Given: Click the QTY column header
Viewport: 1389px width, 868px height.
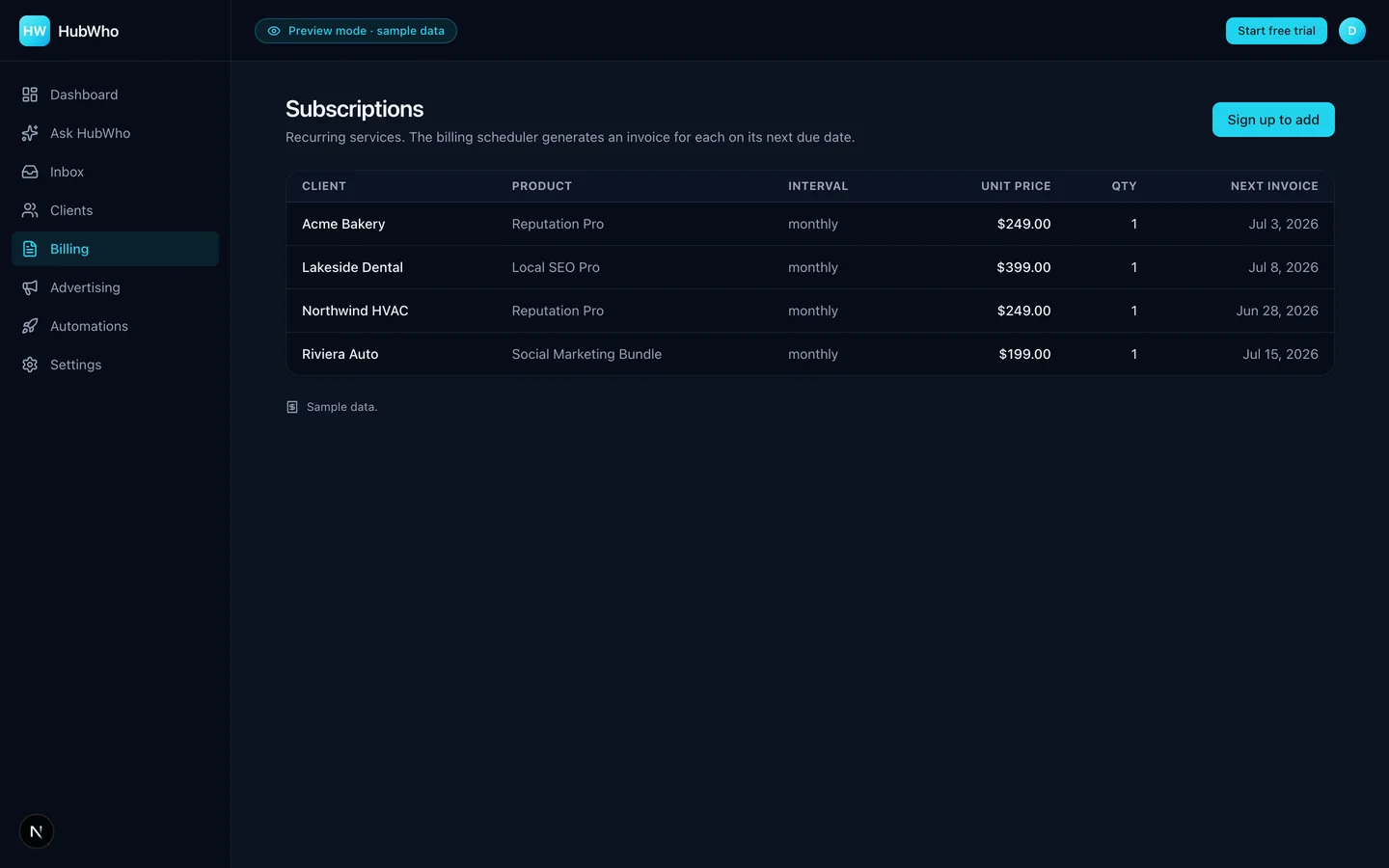Looking at the screenshot, I should click(1124, 186).
